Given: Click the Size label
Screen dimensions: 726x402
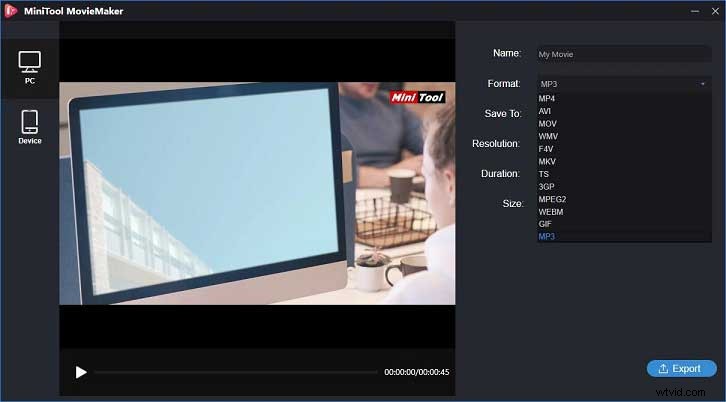Looking at the screenshot, I should 513,203.
